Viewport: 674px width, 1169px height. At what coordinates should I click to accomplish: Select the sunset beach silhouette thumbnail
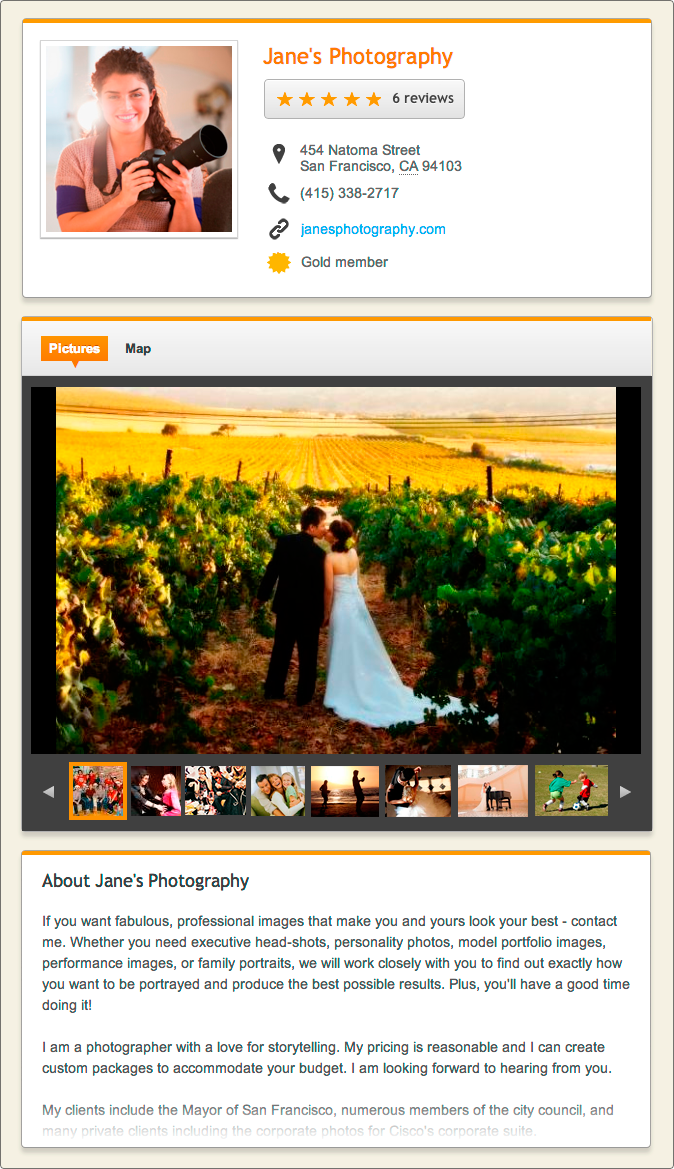click(345, 791)
